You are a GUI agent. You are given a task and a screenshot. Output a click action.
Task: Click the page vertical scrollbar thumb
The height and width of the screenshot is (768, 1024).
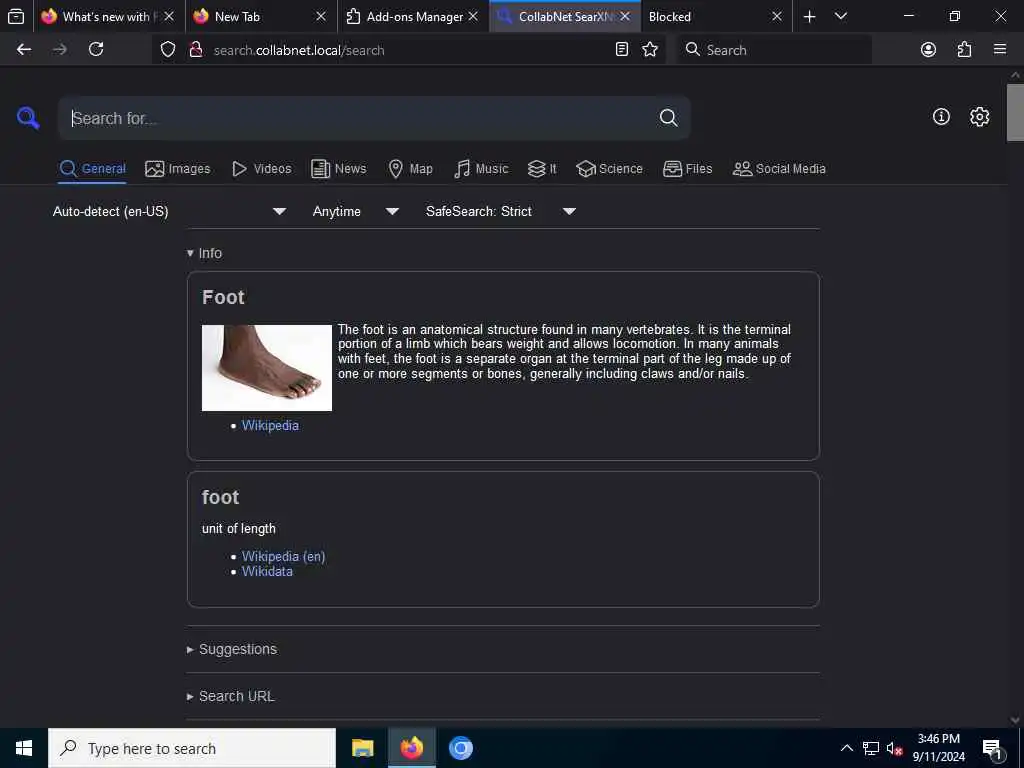[1015, 112]
